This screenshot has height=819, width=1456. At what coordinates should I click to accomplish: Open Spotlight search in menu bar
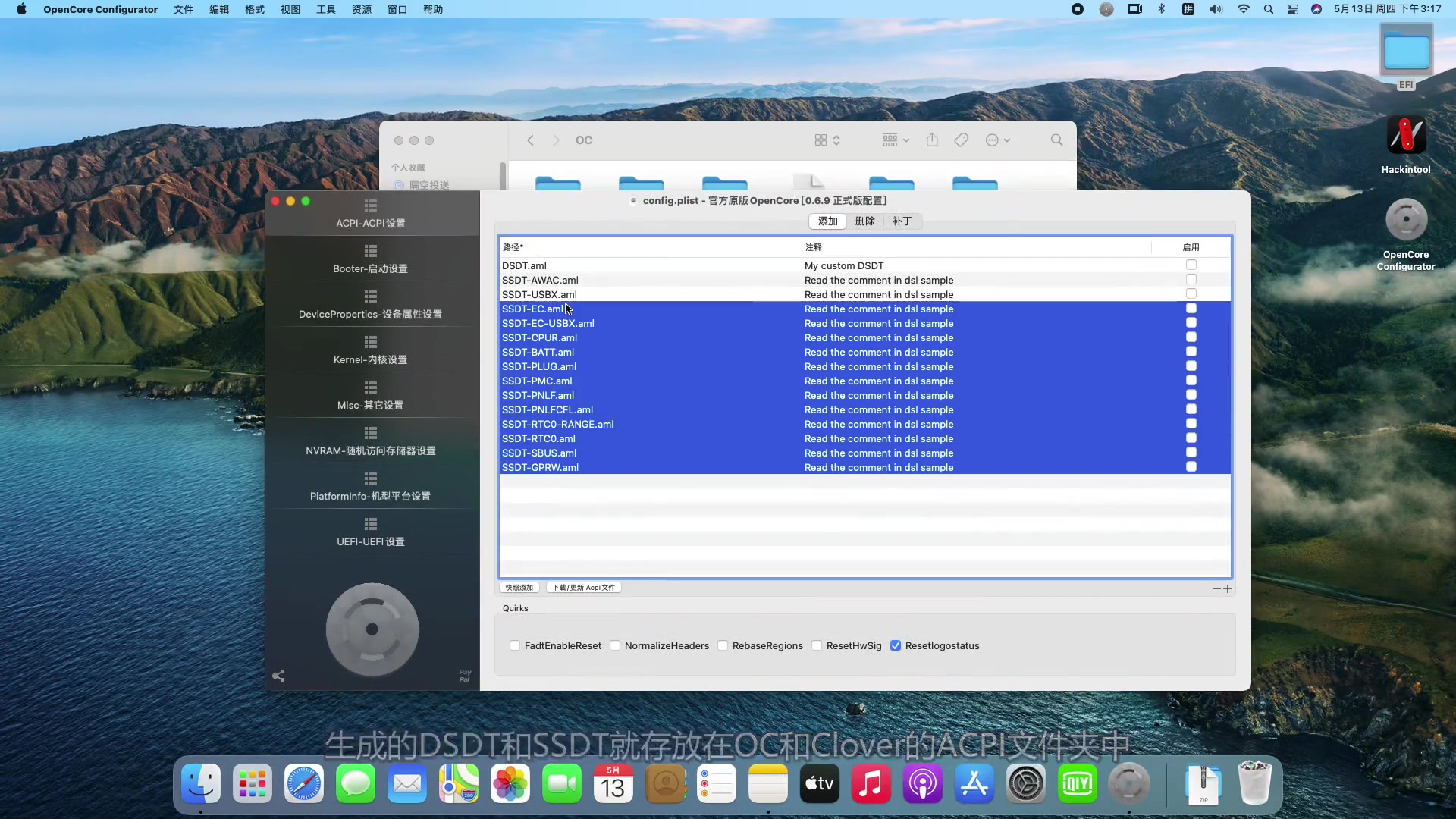point(1268,9)
